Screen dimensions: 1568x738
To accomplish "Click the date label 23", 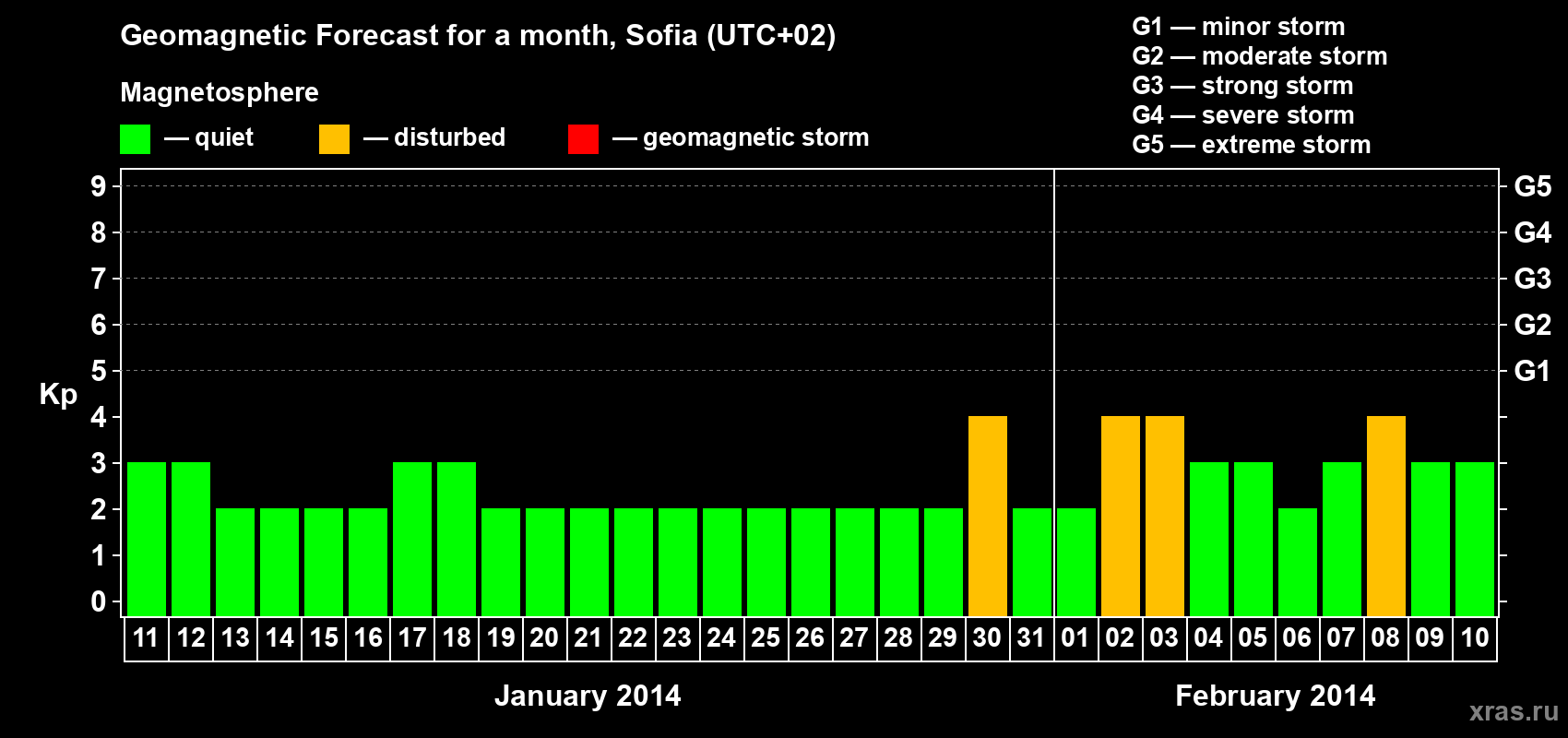I will [x=677, y=637].
